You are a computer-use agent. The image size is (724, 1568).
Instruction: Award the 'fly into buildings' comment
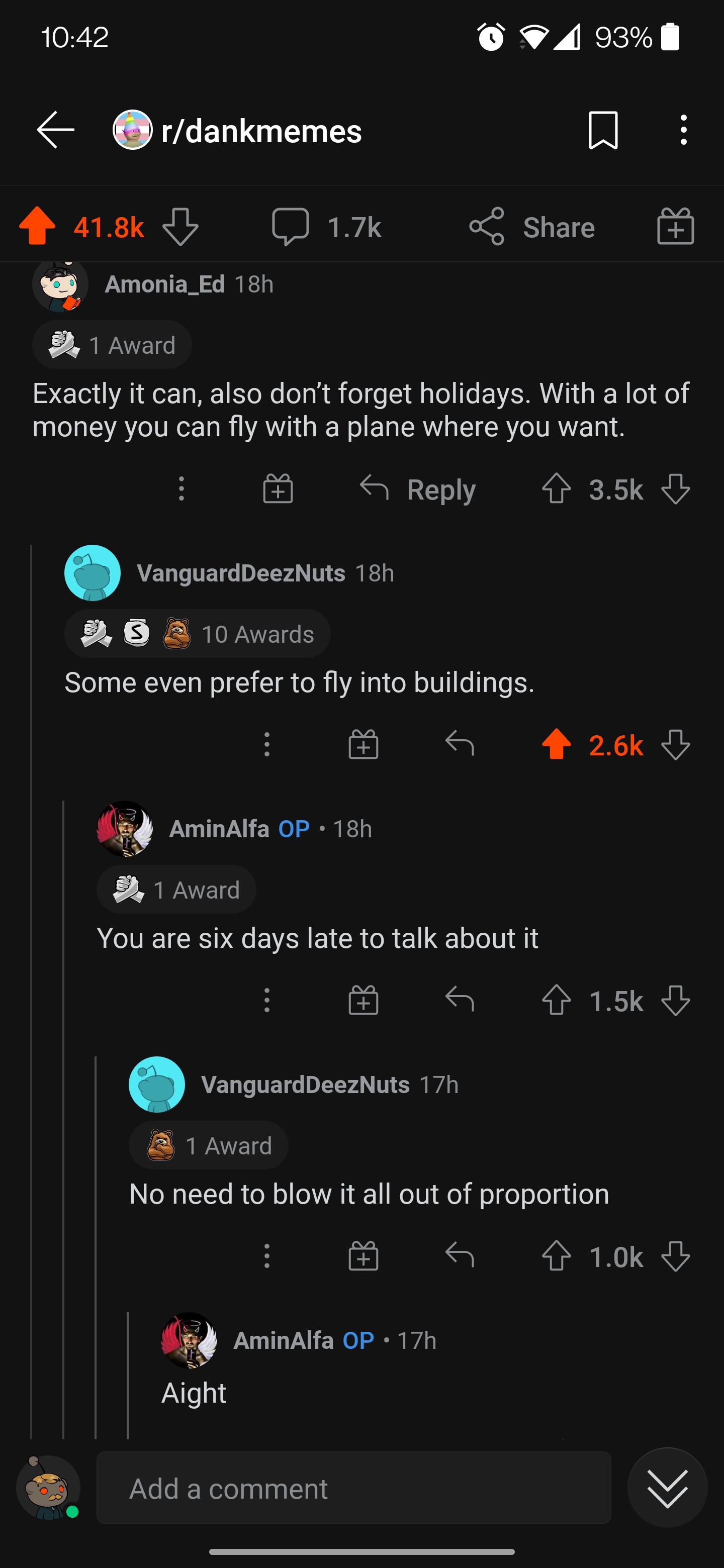[x=363, y=744]
